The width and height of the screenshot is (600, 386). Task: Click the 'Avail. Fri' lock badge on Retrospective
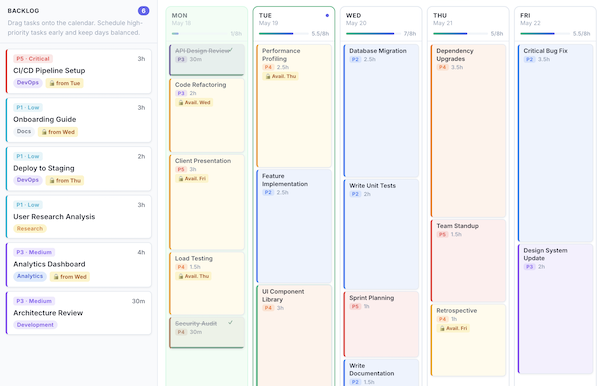point(453,328)
